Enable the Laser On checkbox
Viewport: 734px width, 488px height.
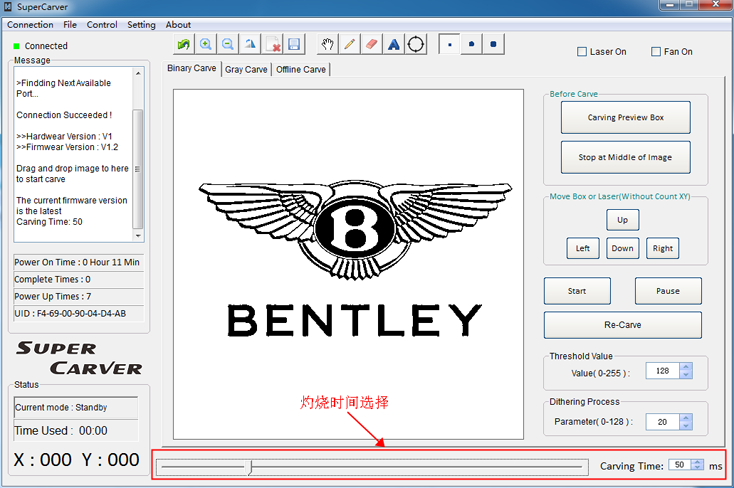pyautogui.click(x=582, y=52)
